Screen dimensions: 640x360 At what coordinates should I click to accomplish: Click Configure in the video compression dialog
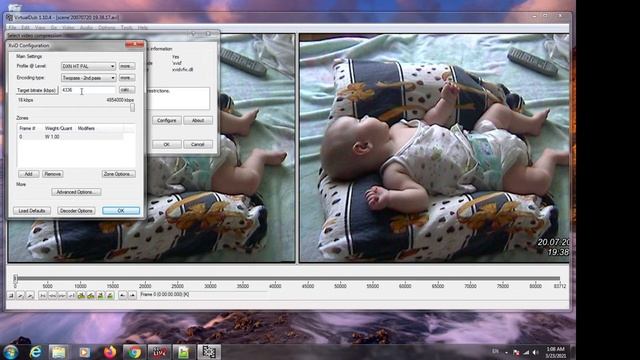pyautogui.click(x=167, y=120)
